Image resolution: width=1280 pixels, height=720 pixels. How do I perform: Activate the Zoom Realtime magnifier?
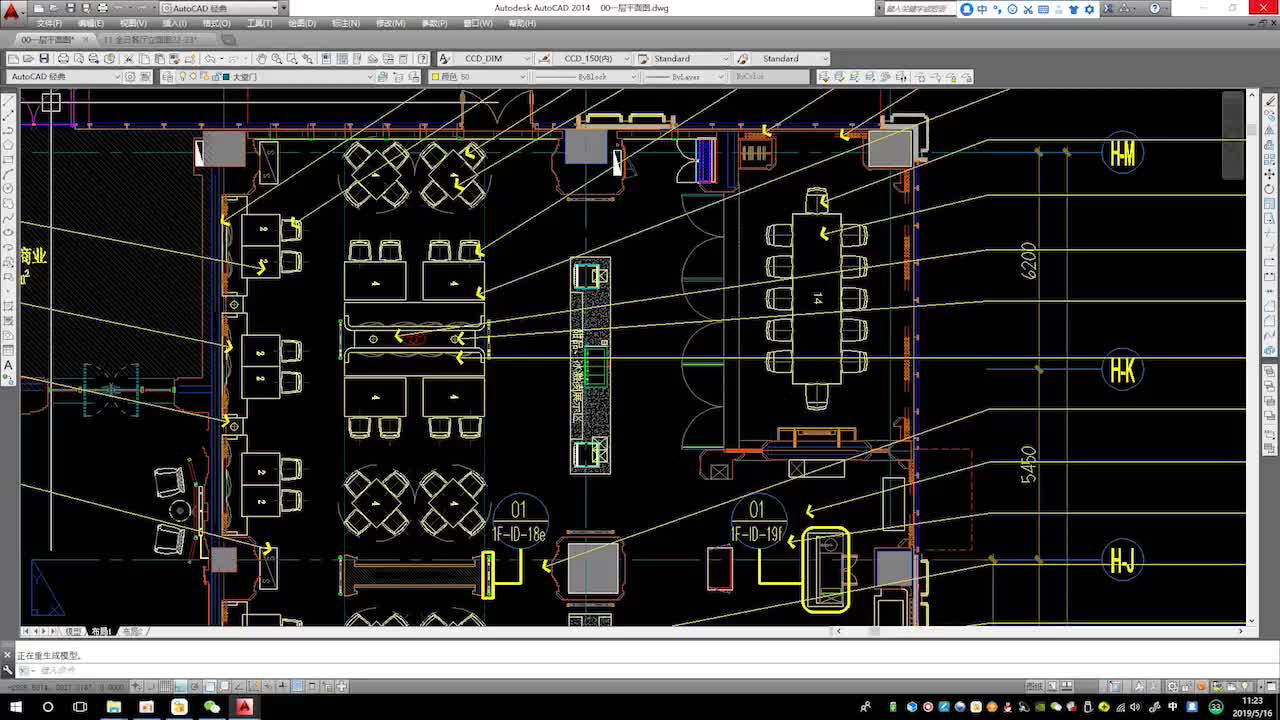point(277,59)
